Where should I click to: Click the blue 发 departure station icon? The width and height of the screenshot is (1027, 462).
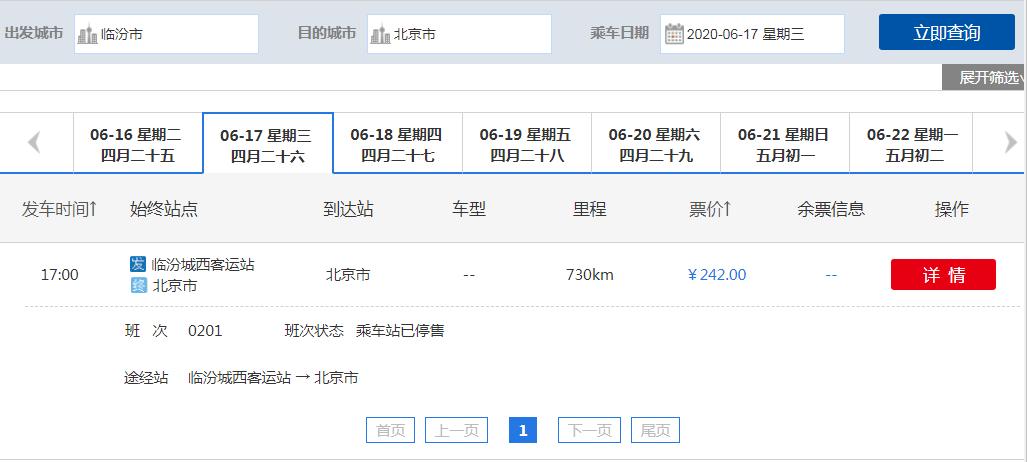[138, 264]
